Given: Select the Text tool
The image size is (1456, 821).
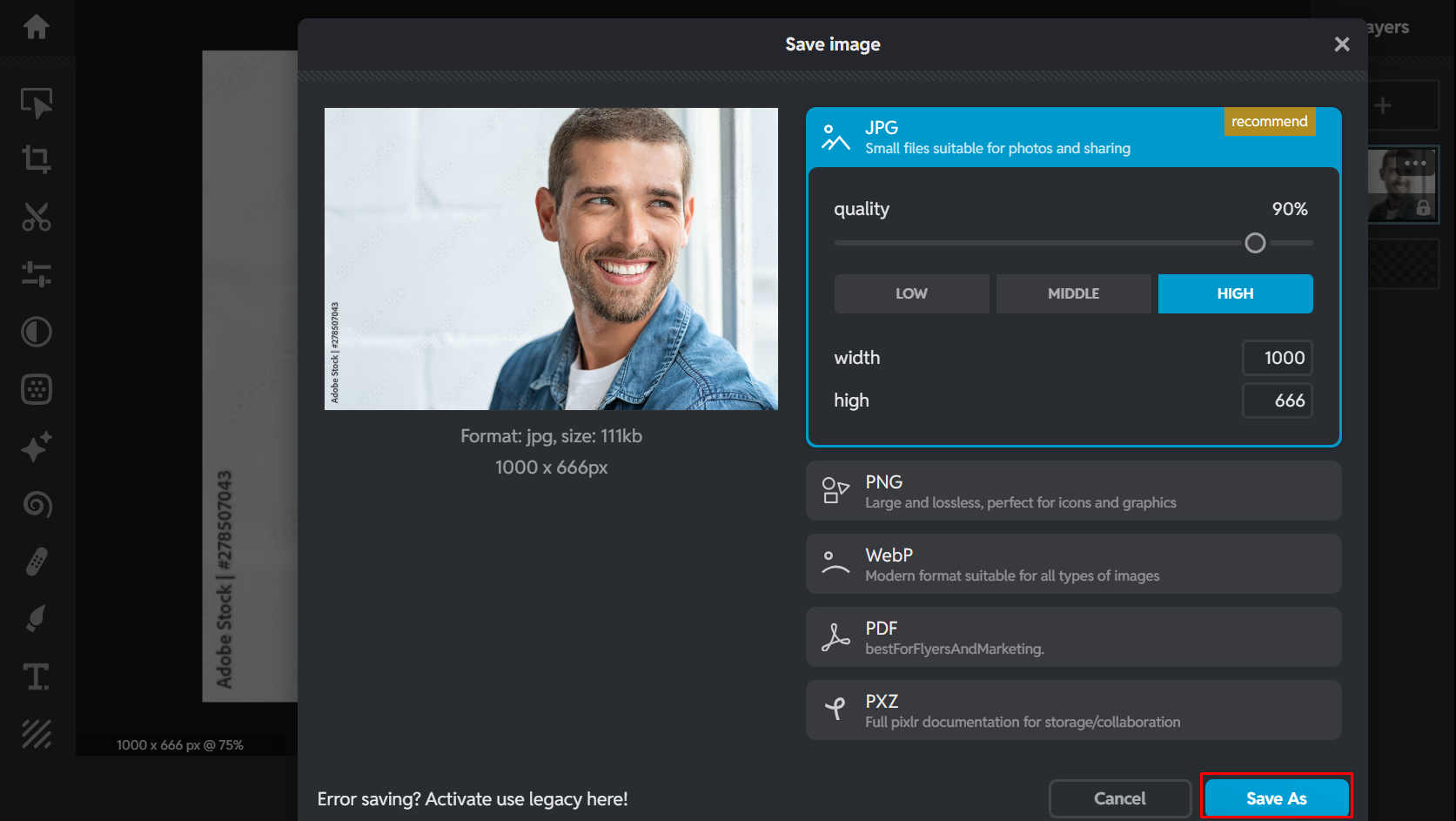Looking at the screenshot, I should (37, 676).
